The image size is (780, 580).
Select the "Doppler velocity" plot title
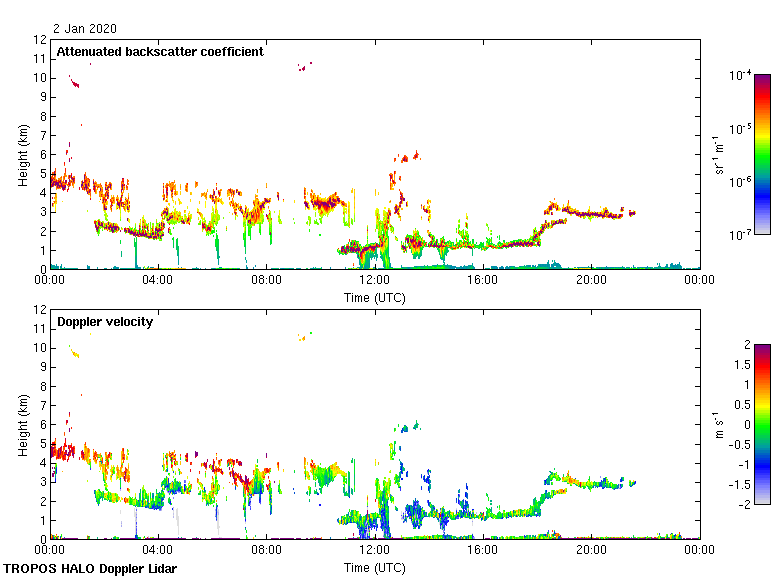(x=105, y=322)
